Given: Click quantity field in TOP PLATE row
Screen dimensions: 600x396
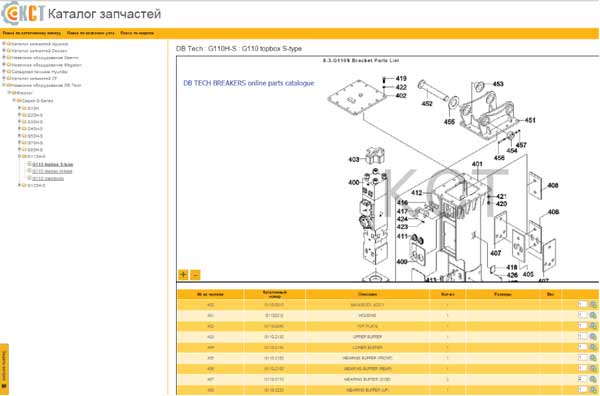Looking at the screenshot, I should coord(582,326).
